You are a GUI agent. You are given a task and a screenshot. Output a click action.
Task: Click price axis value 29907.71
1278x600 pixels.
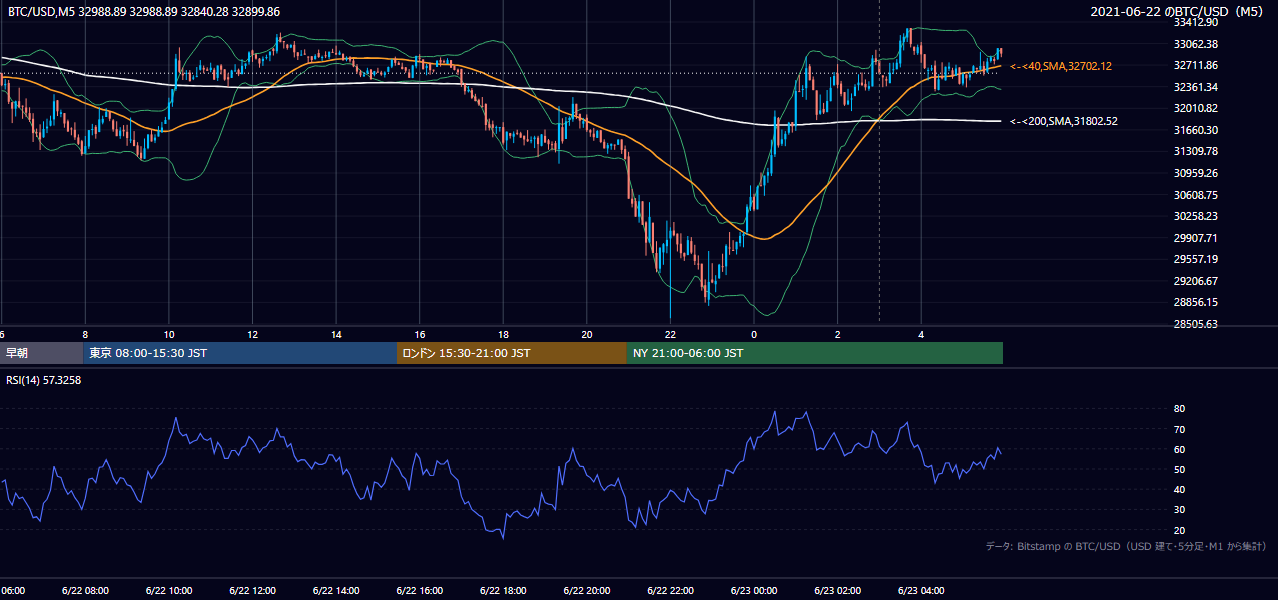(1195, 238)
